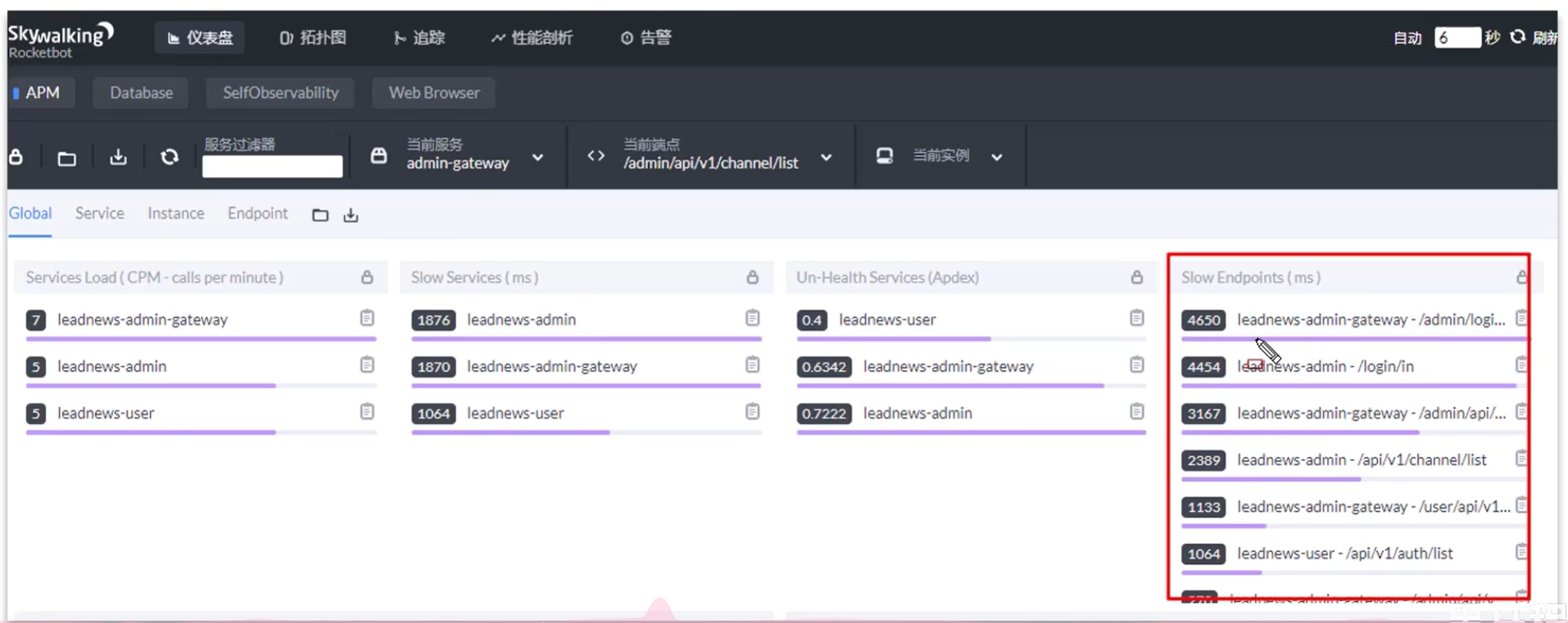Image resolution: width=1568 pixels, height=623 pixels.
Task: Go to the 追踪 trace page
Action: coord(419,38)
